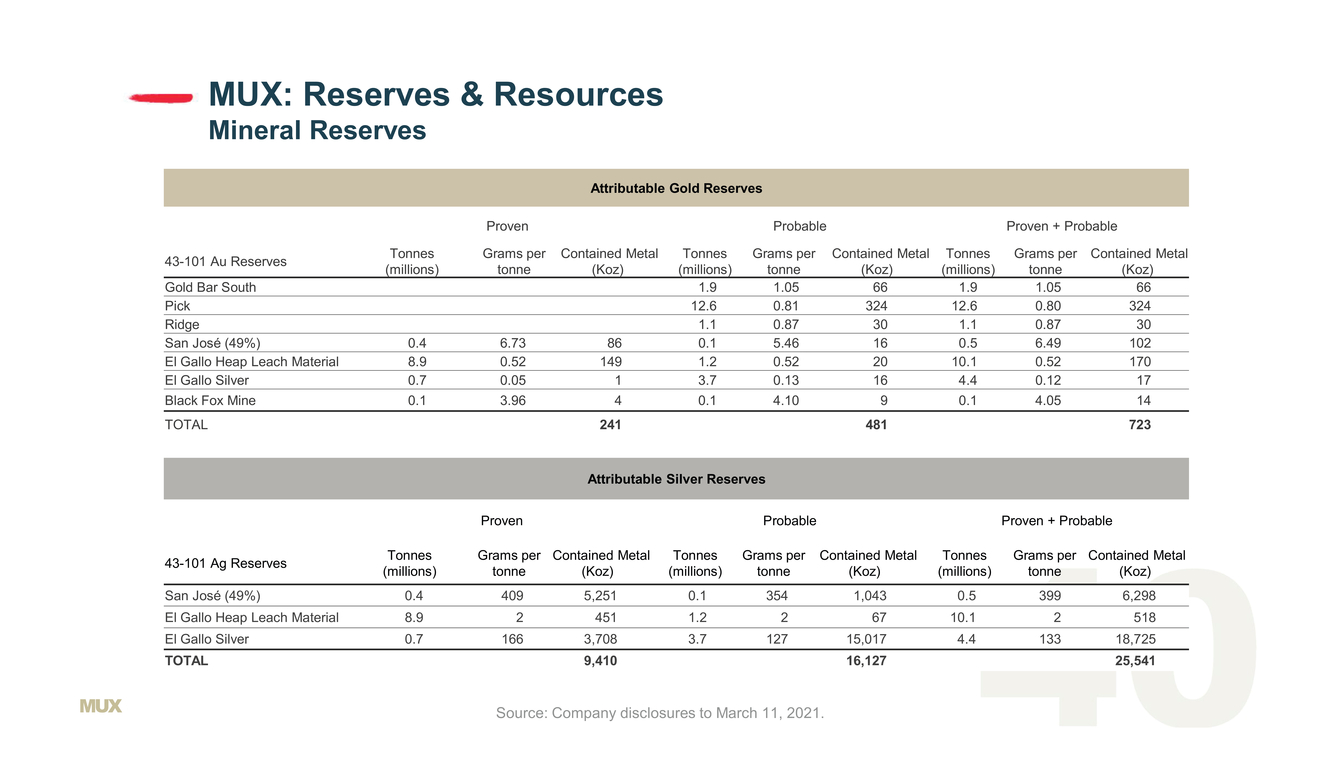1320x780 pixels.
Task: Click the 'Black Fox Mine' row name
Action: coord(210,401)
